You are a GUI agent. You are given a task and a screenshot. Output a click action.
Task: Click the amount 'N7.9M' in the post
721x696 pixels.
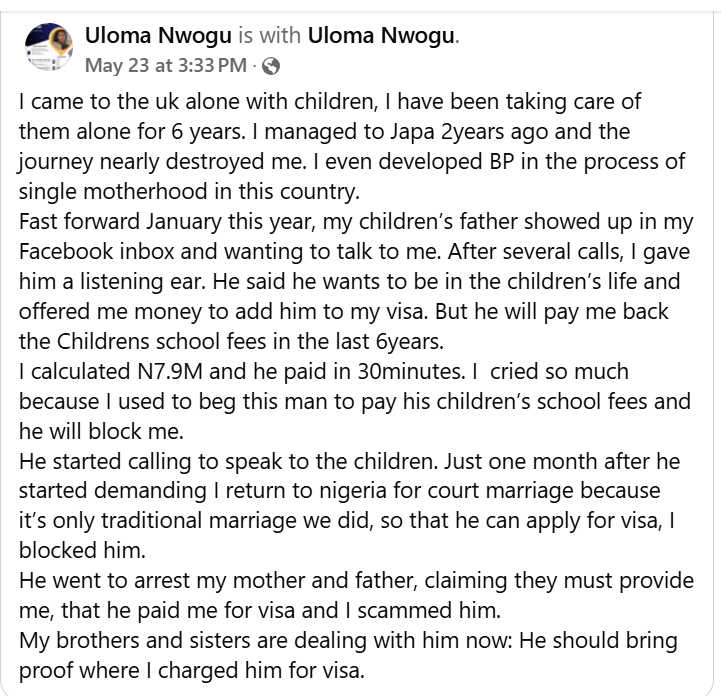tap(170, 371)
